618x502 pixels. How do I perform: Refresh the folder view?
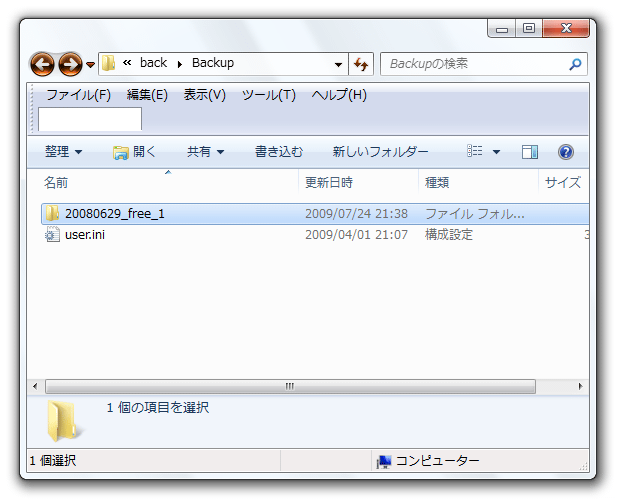[361, 64]
